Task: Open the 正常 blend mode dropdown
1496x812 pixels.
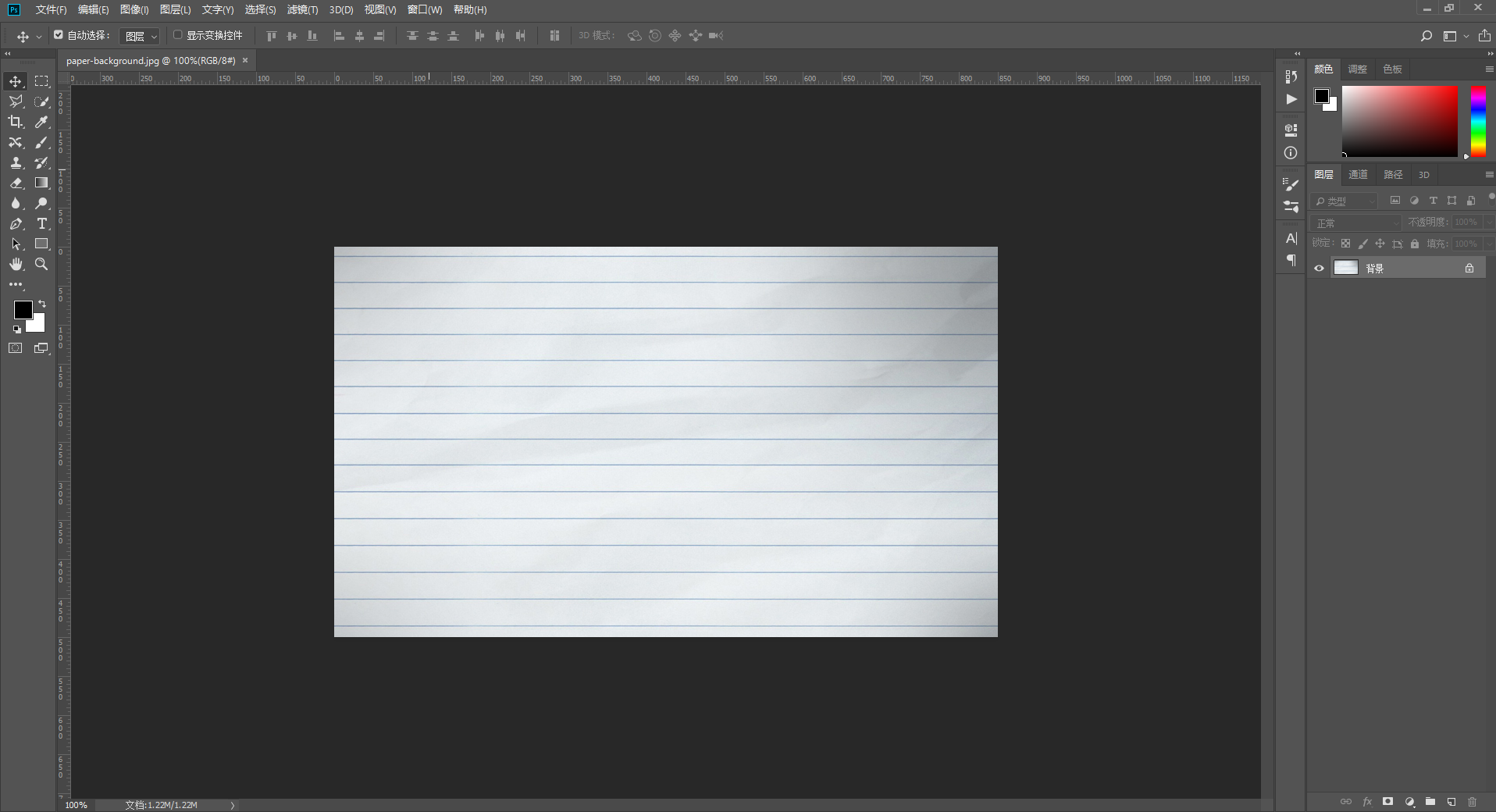Action: [1356, 223]
